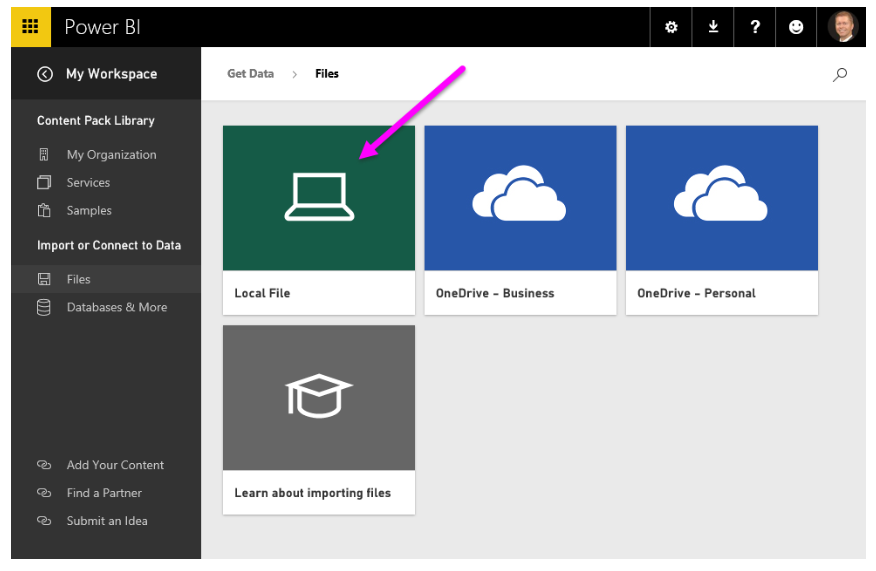The image size is (876, 571).
Task: Click the download arrow icon
Action: pyautogui.click(x=713, y=27)
